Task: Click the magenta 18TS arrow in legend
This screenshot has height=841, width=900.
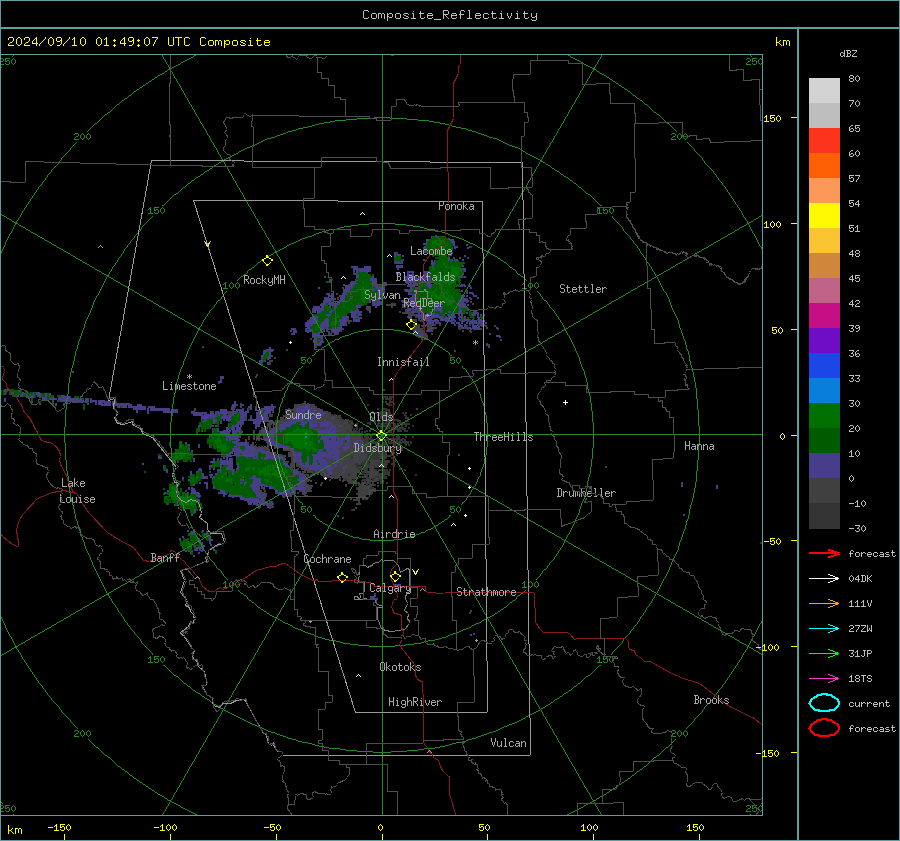Action: pyautogui.click(x=824, y=679)
